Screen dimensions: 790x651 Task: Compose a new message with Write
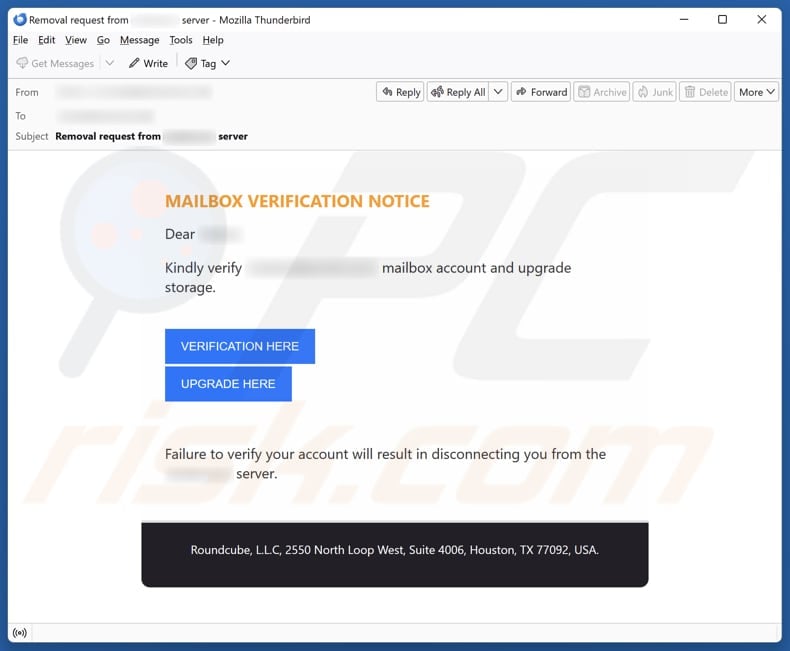coord(148,63)
